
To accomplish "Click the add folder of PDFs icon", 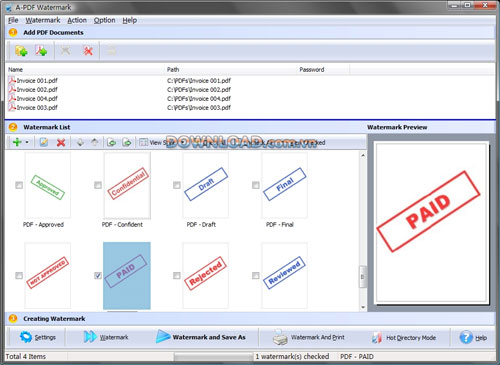I will tap(21, 51).
